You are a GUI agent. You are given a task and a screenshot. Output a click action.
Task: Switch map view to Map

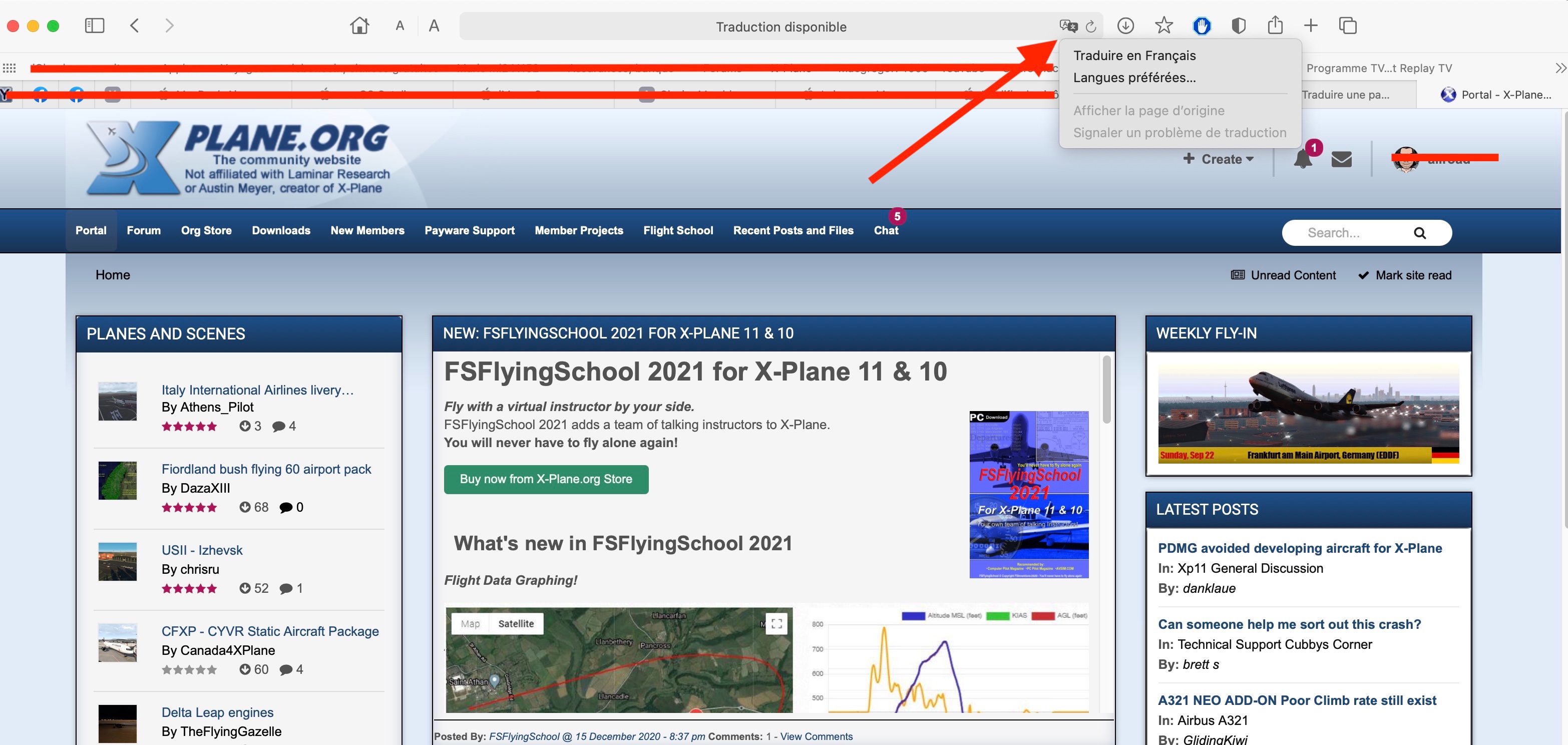click(x=470, y=623)
